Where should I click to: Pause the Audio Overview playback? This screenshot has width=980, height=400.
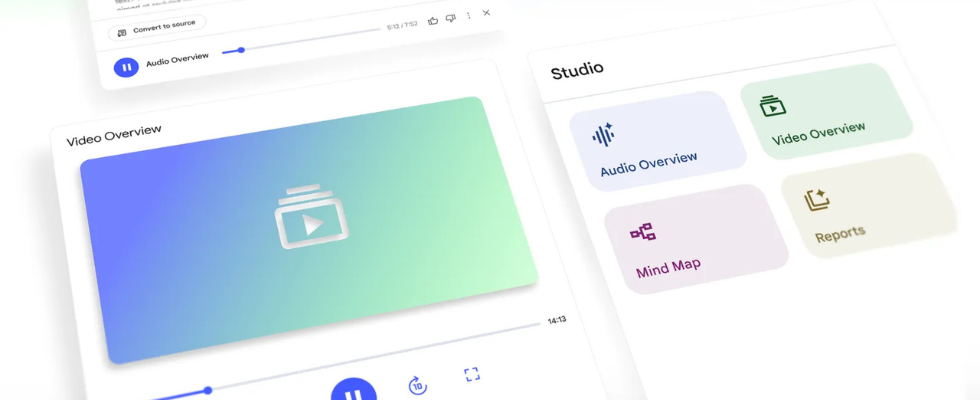click(x=126, y=67)
